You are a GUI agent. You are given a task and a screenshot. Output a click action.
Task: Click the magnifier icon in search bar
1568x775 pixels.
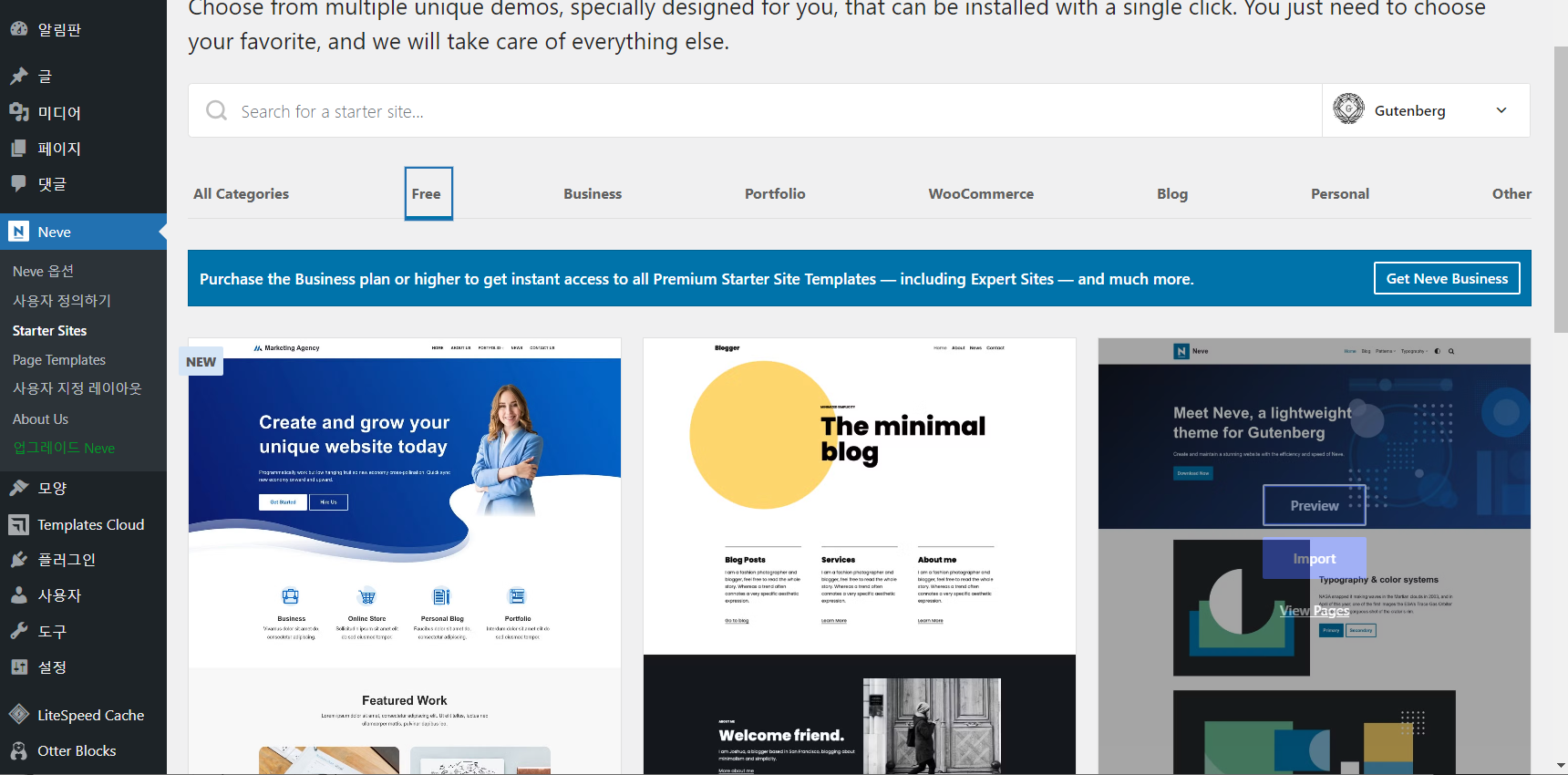pyautogui.click(x=217, y=111)
